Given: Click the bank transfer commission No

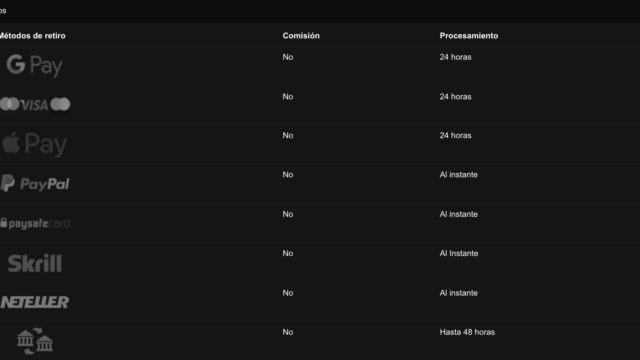Looking at the screenshot, I should point(288,332).
